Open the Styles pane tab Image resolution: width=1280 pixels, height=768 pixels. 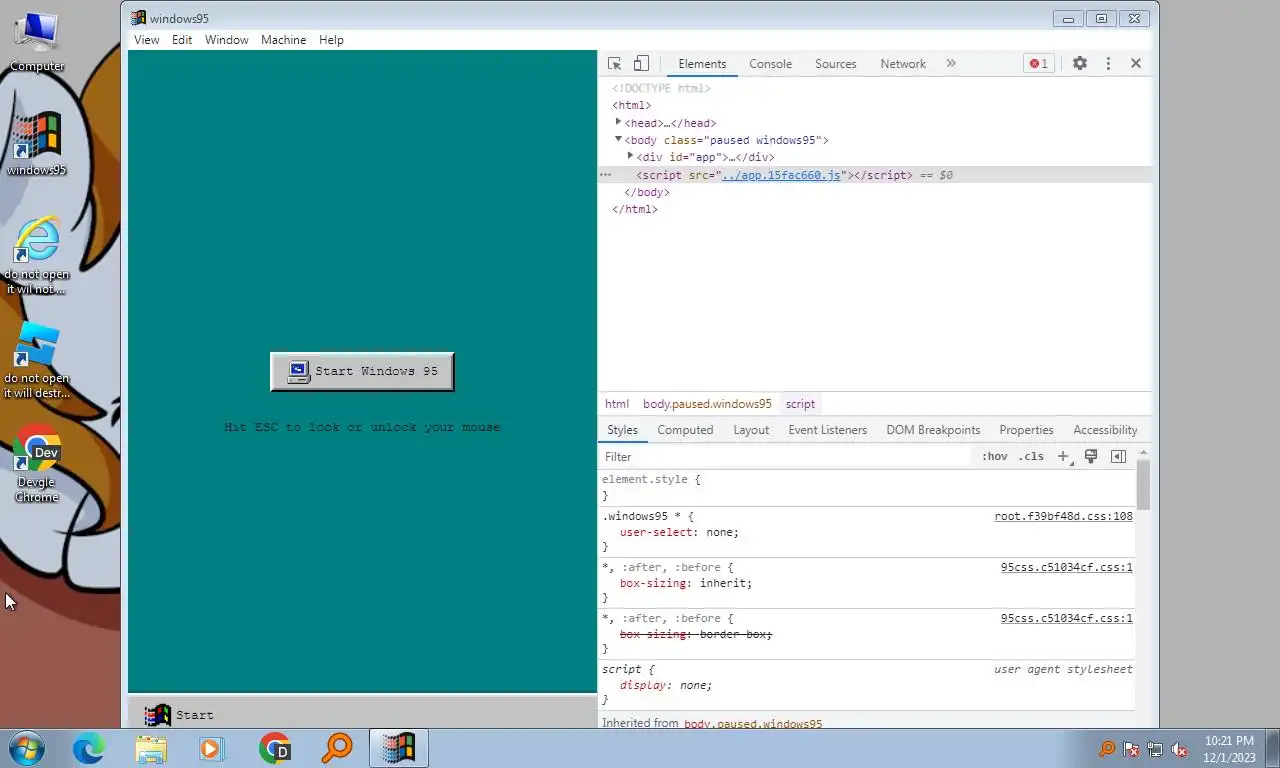[x=622, y=430]
